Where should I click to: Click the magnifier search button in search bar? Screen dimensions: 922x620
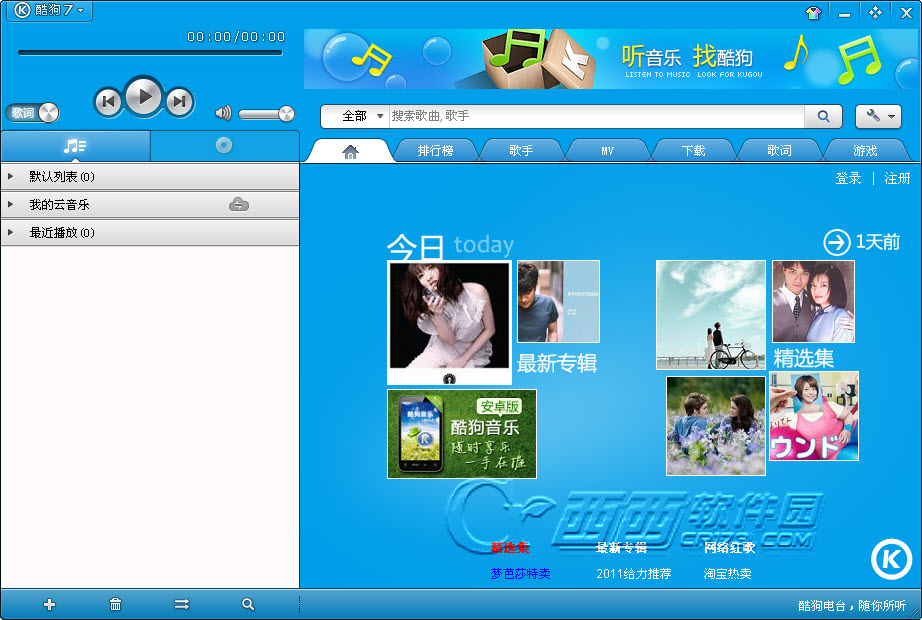[x=823, y=116]
